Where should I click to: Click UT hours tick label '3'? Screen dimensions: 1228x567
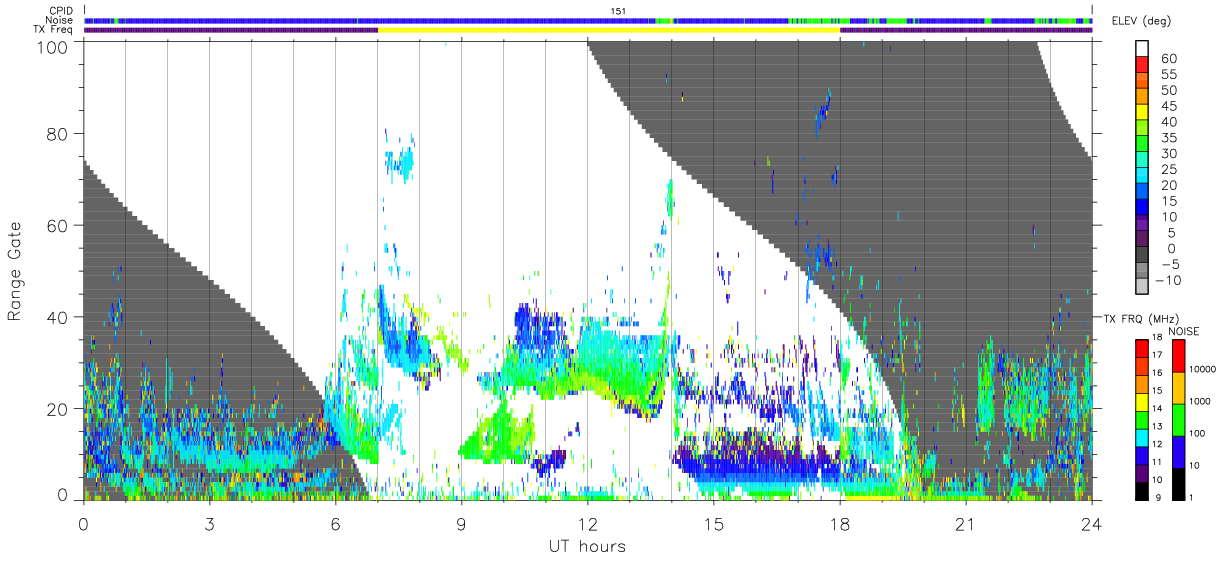click(209, 523)
